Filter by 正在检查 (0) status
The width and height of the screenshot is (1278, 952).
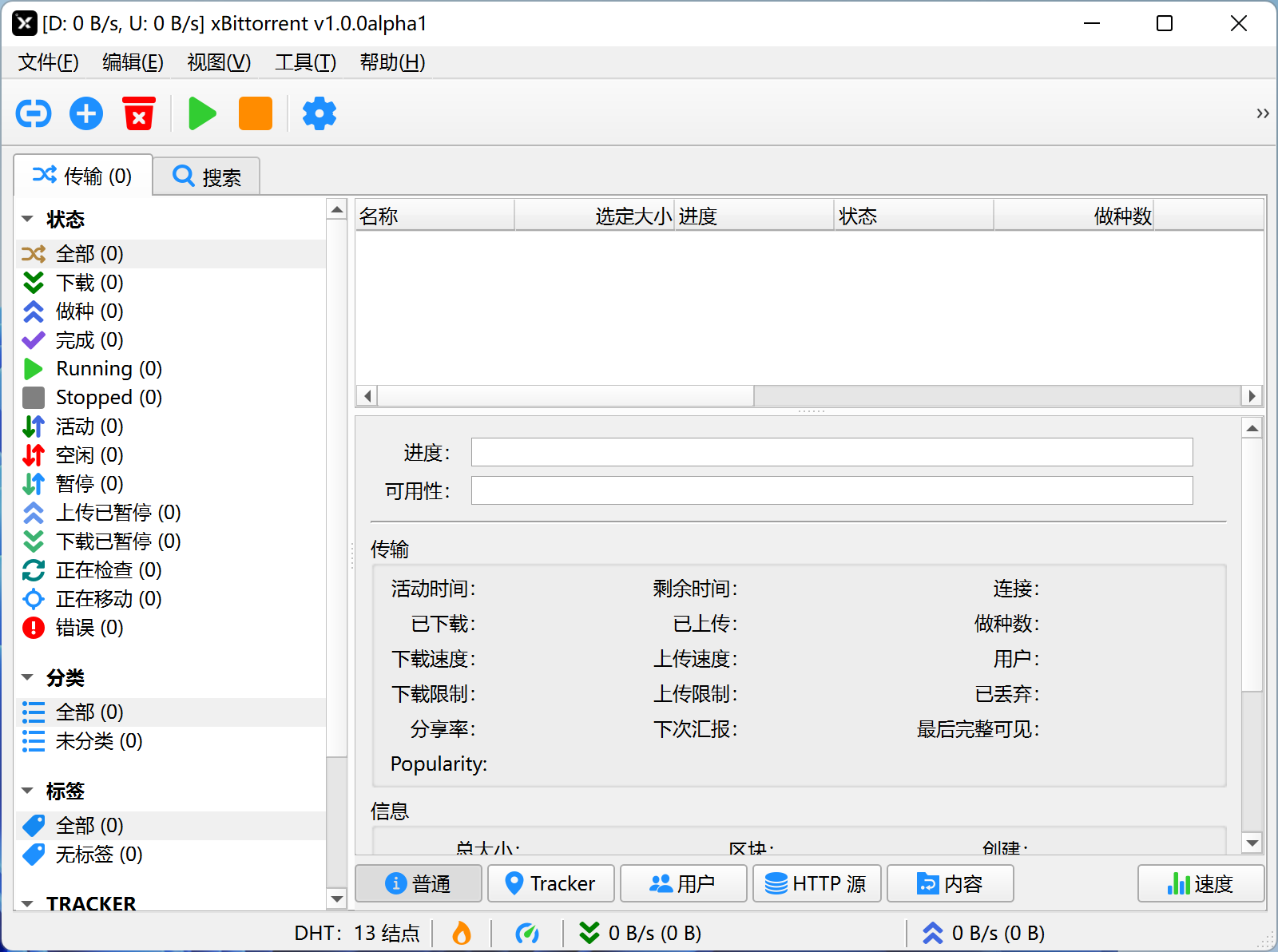(170, 570)
